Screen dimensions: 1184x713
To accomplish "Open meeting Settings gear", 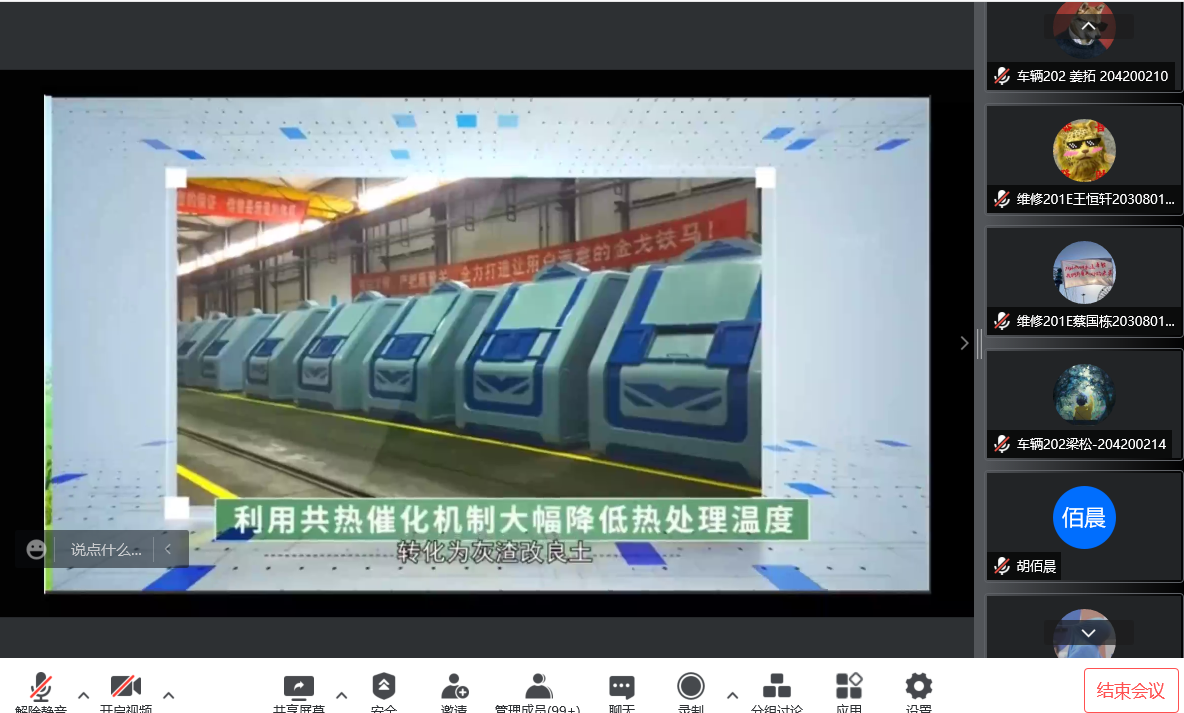I will [x=918, y=687].
